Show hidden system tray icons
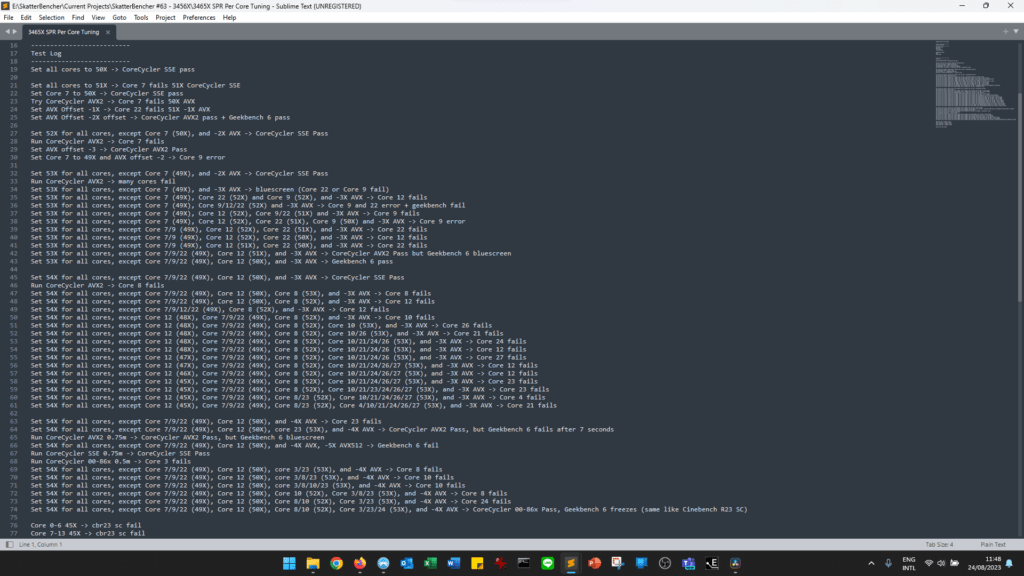 (x=871, y=563)
